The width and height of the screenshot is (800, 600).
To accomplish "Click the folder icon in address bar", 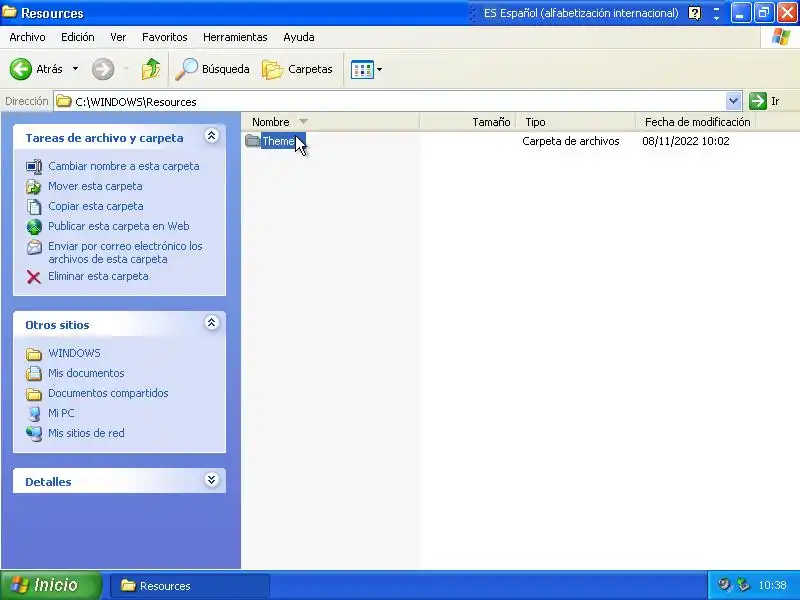I will click(x=64, y=101).
